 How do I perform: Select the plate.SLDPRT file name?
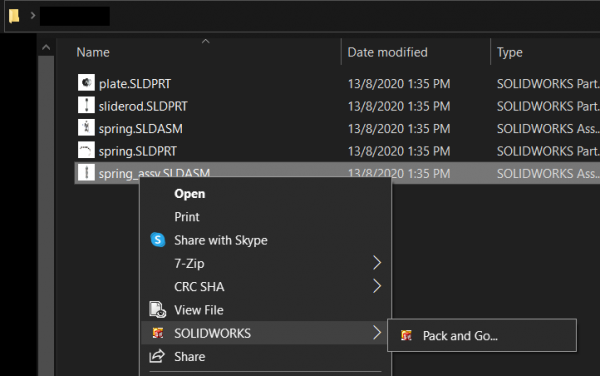(135, 84)
